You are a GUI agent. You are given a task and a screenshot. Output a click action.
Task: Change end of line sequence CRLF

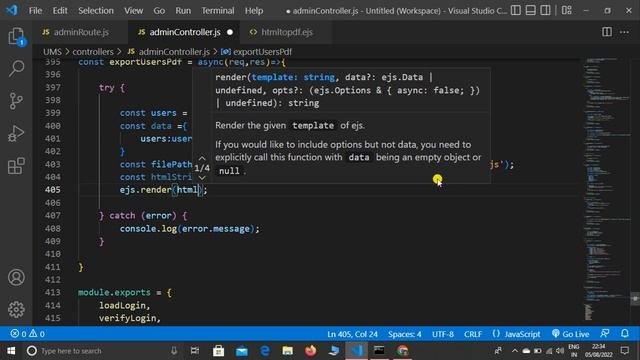tap(473, 334)
